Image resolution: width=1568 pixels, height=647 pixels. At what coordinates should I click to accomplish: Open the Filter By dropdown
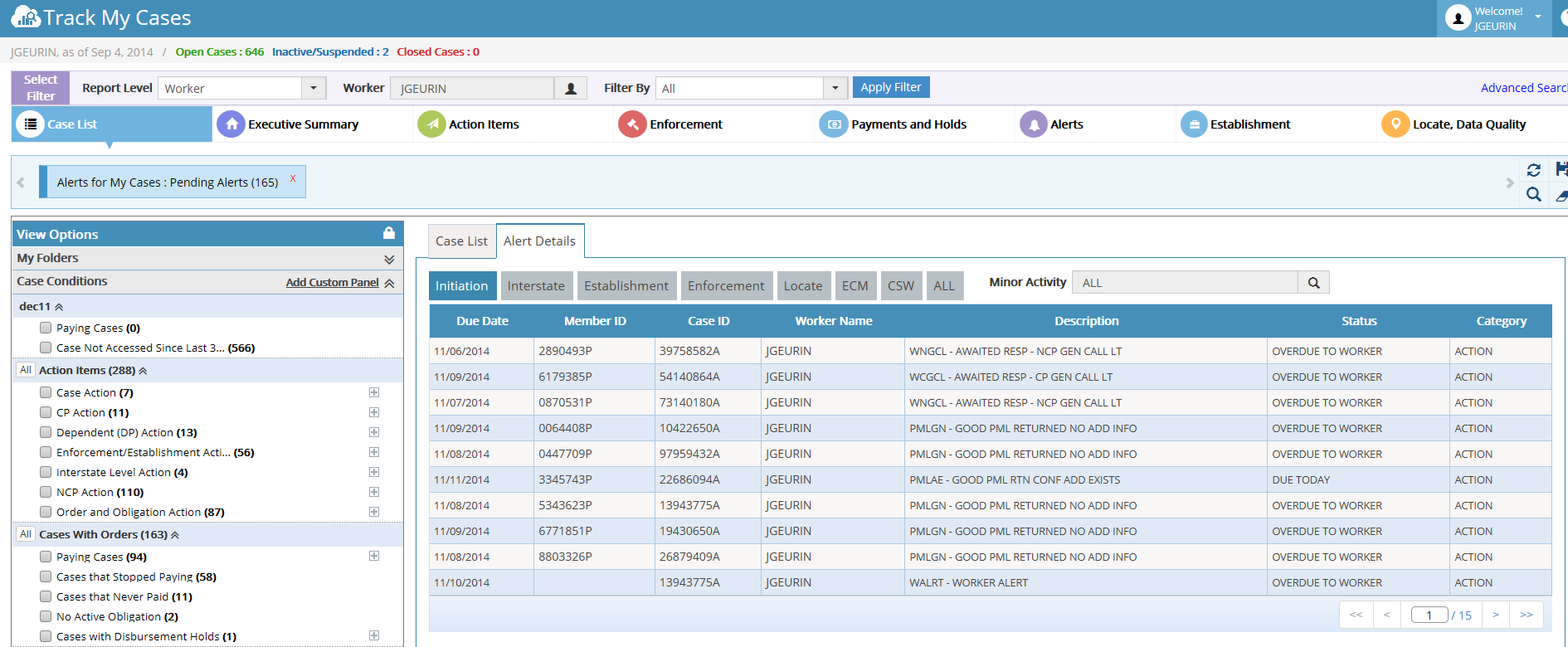[x=835, y=88]
